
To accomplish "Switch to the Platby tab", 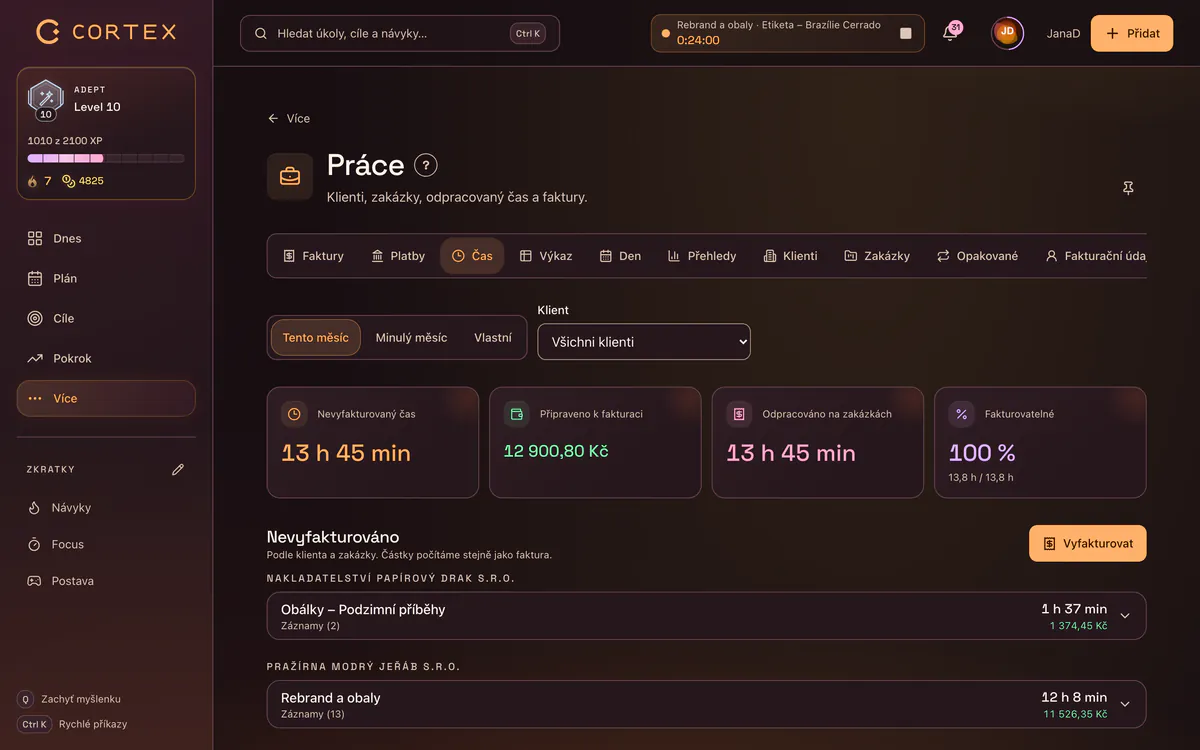I will [x=398, y=256].
